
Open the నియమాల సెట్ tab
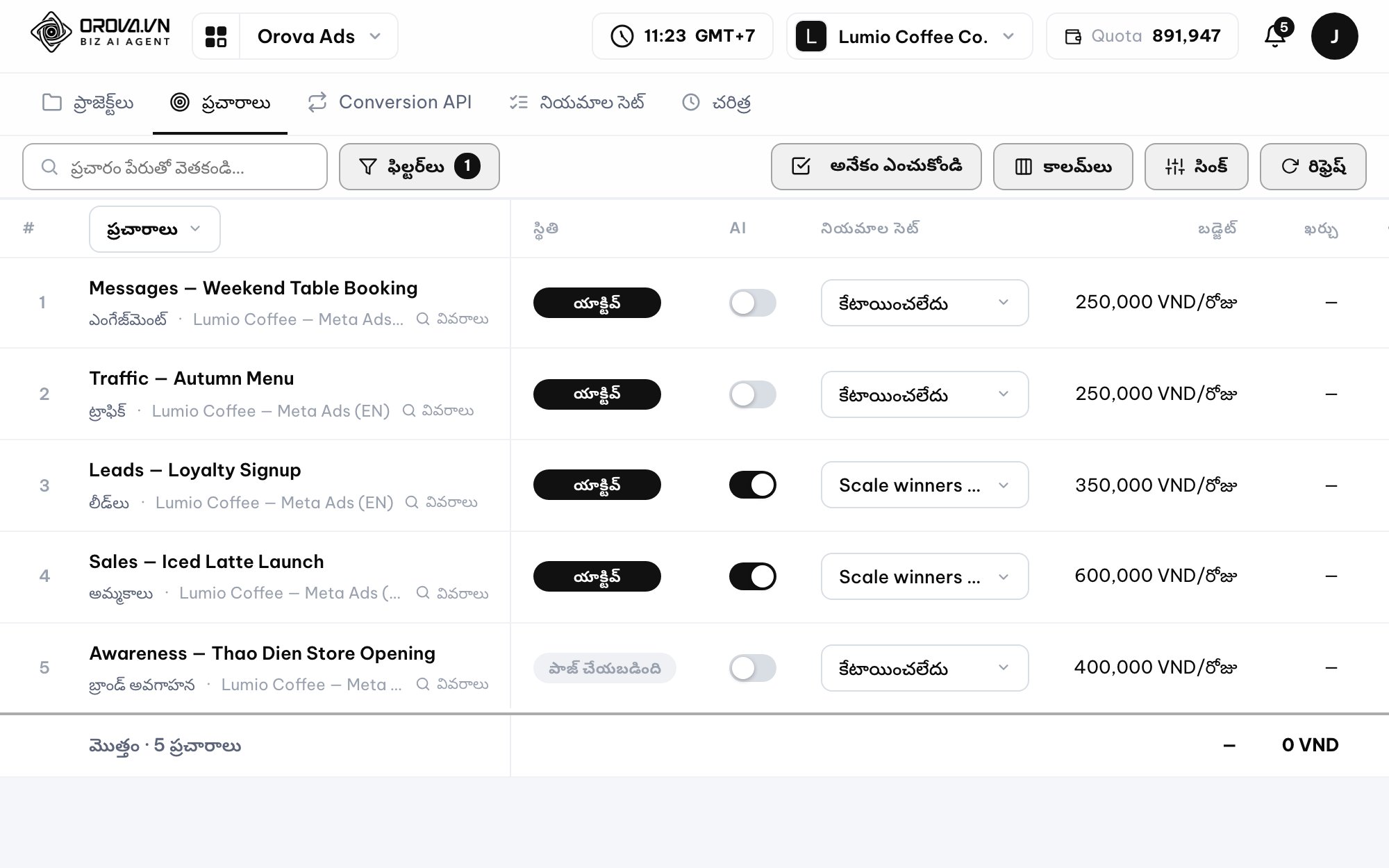(577, 103)
